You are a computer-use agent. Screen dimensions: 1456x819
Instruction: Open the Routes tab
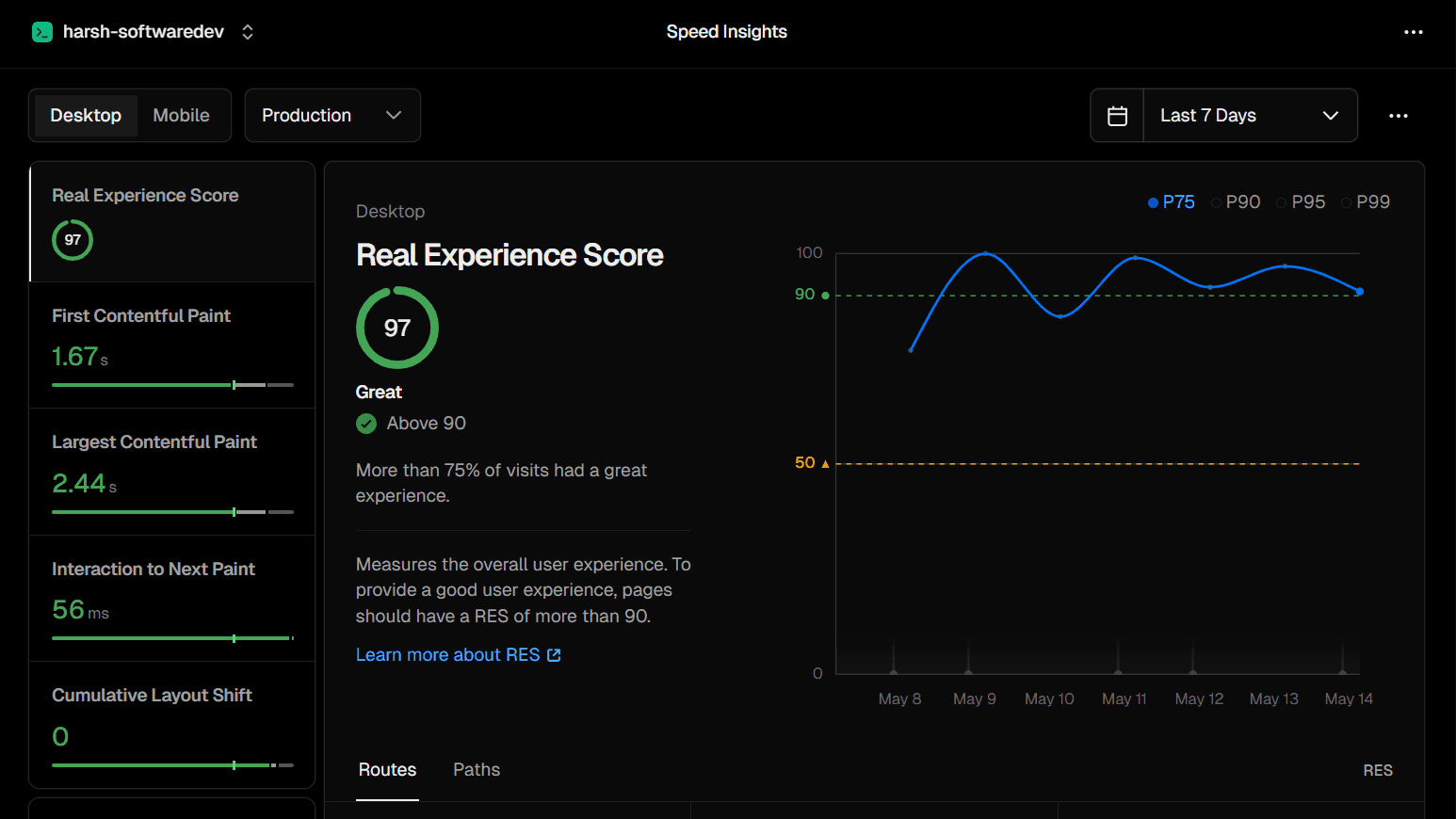tap(387, 770)
